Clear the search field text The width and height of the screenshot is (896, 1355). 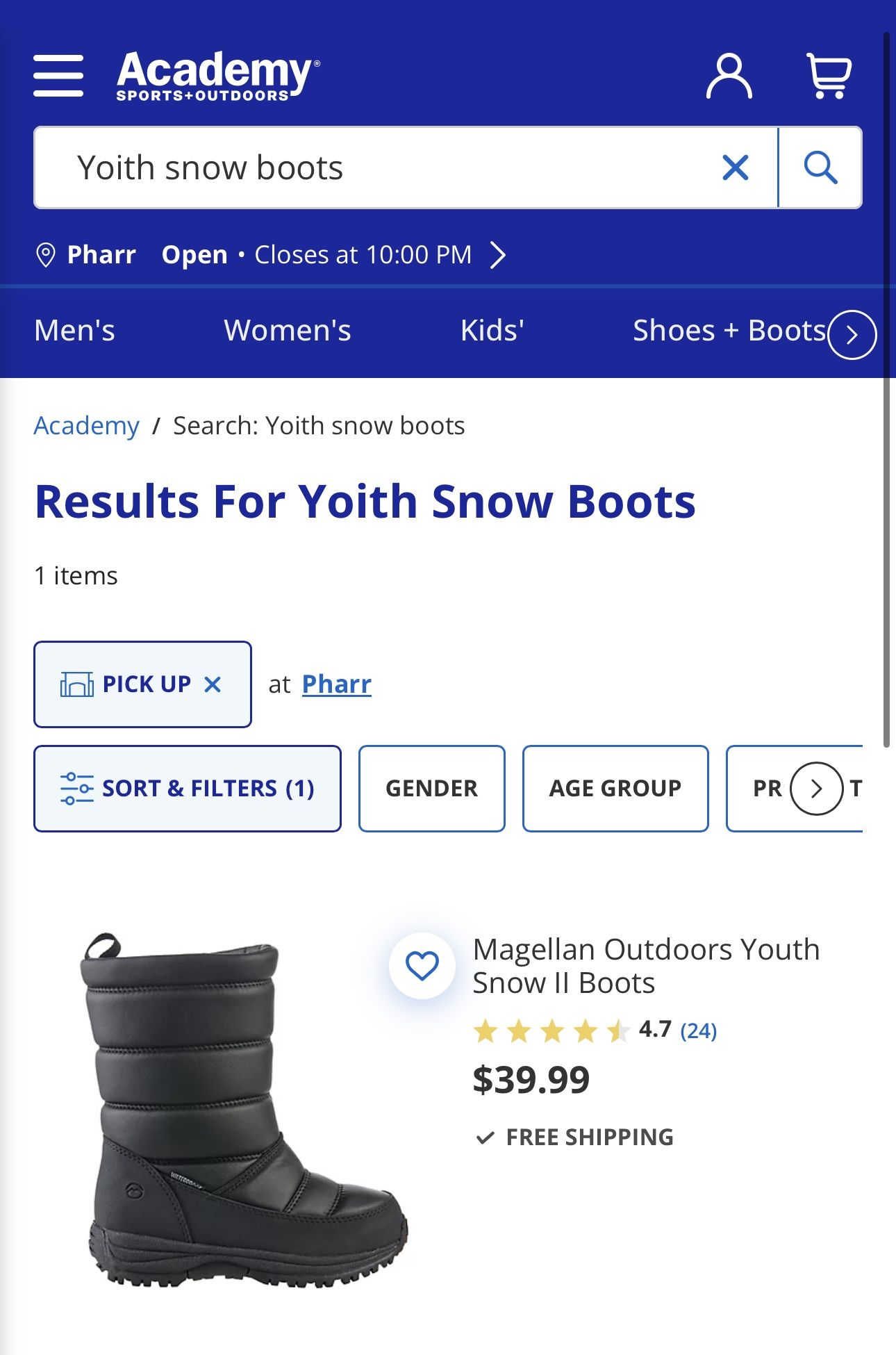click(x=735, y=167)
